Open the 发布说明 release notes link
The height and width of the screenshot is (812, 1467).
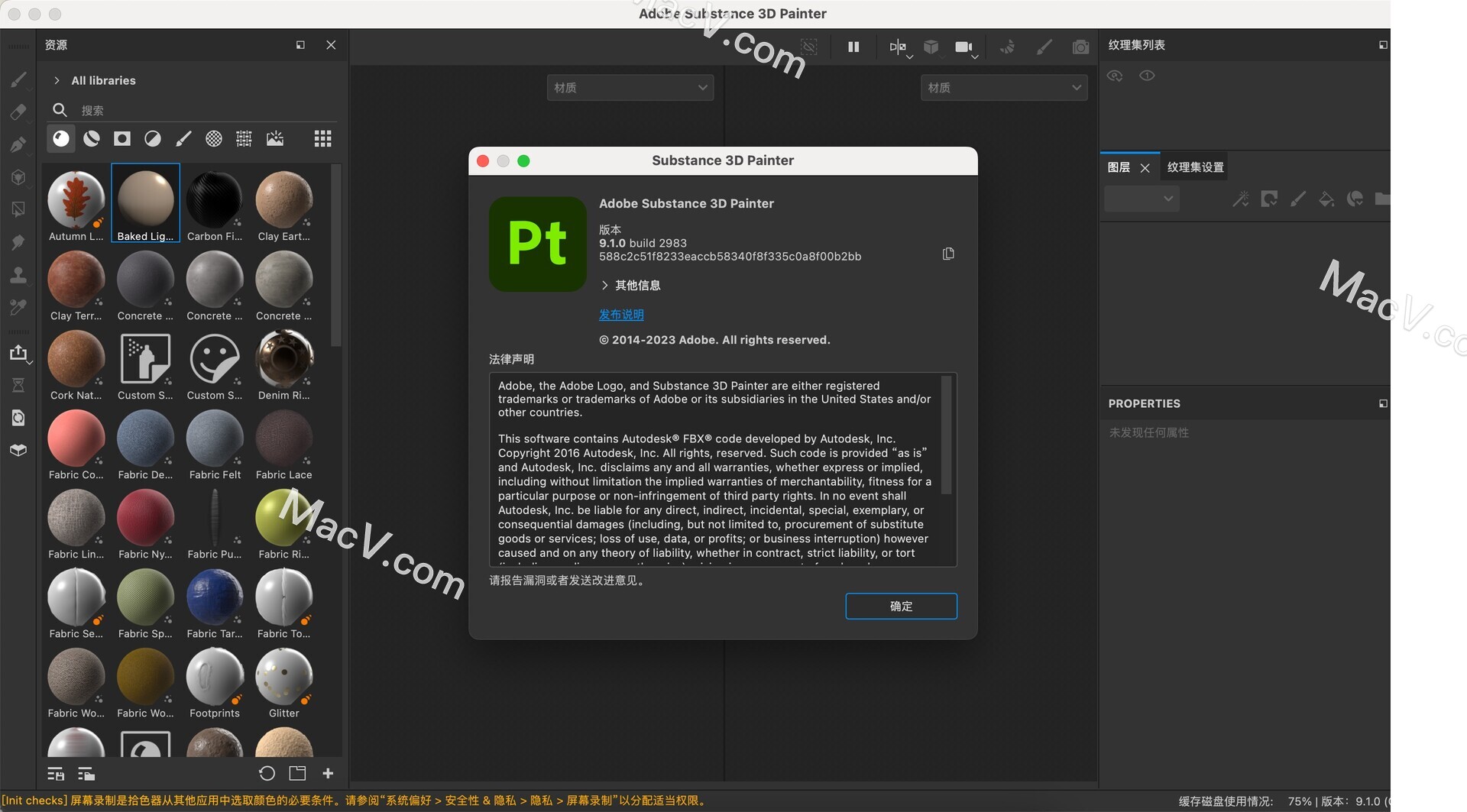click(x=621, y=315)
